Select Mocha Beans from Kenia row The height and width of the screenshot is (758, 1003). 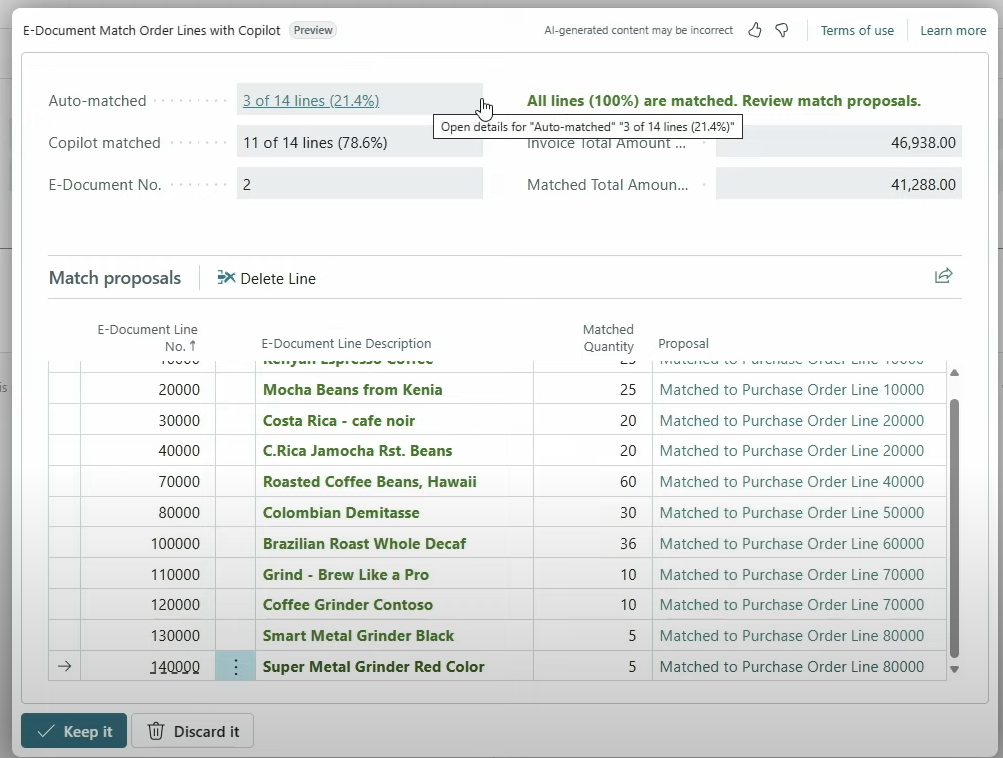click(497, 390)
